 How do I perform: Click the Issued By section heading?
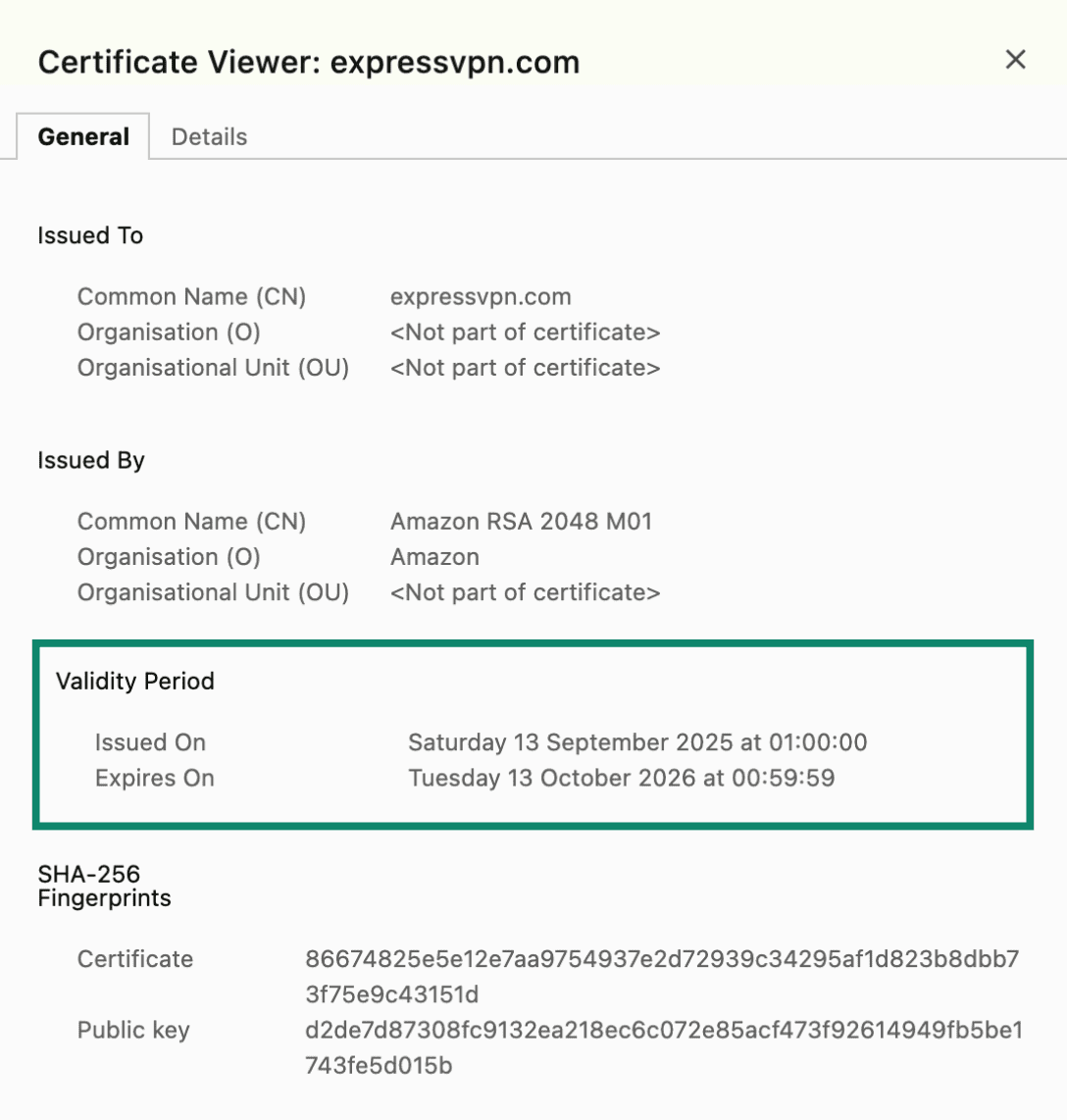tap(91, 461)
